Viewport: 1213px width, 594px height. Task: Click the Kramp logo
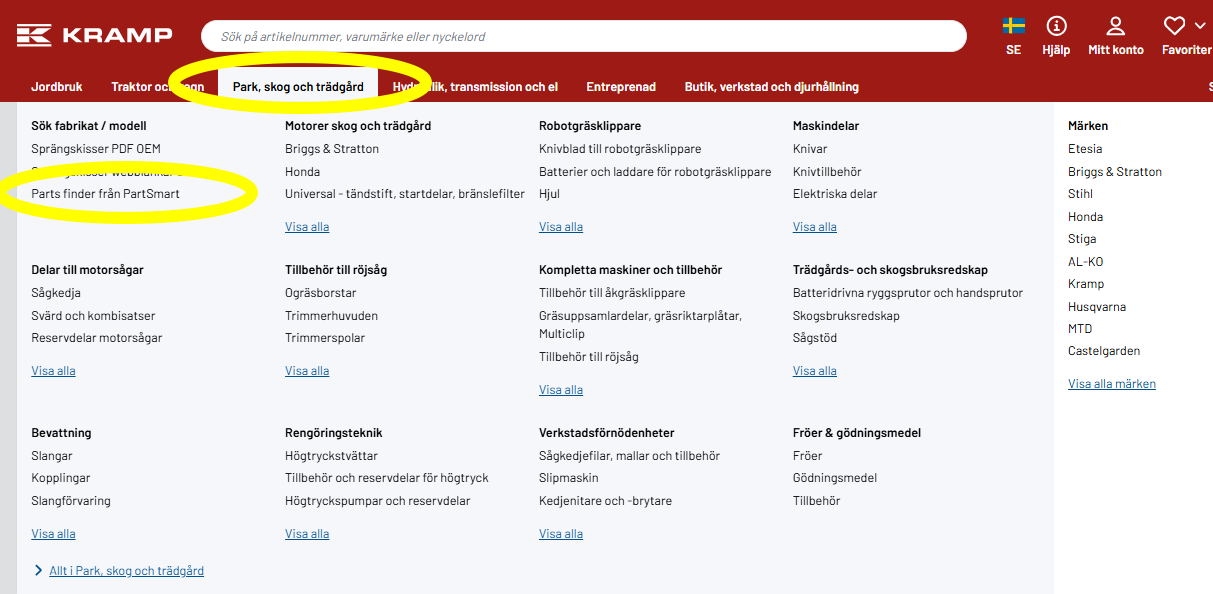coord(95,35)
